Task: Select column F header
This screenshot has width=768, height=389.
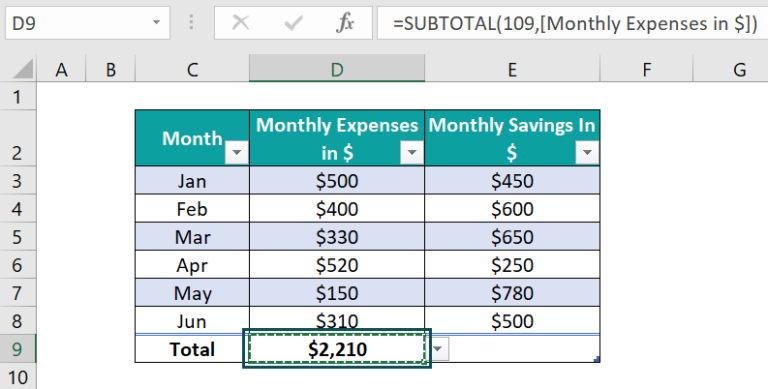Action: pyautogui.click(x=647, y=69)
